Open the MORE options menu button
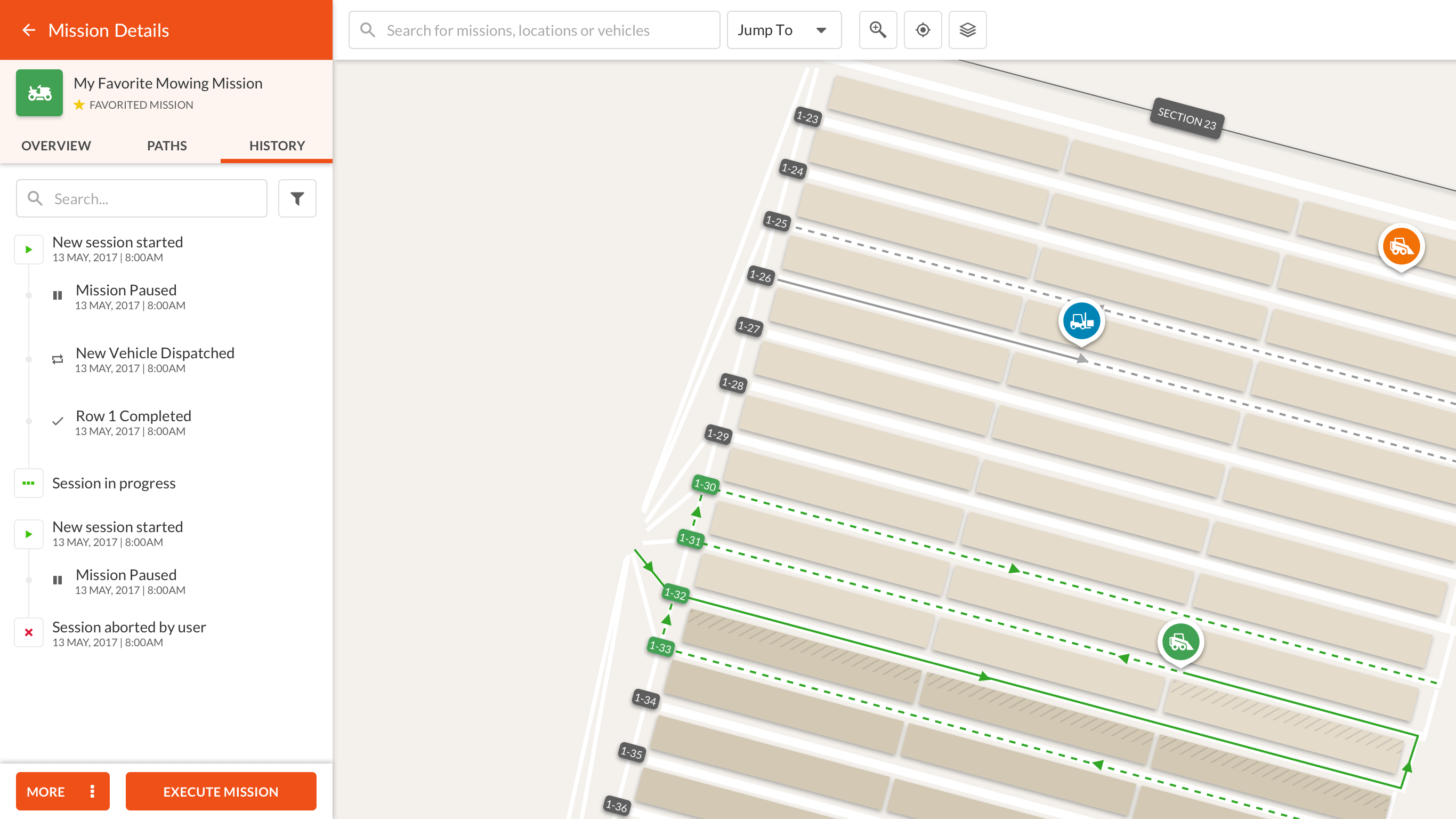Viewport: 1456px width, 819px height. 62,791
